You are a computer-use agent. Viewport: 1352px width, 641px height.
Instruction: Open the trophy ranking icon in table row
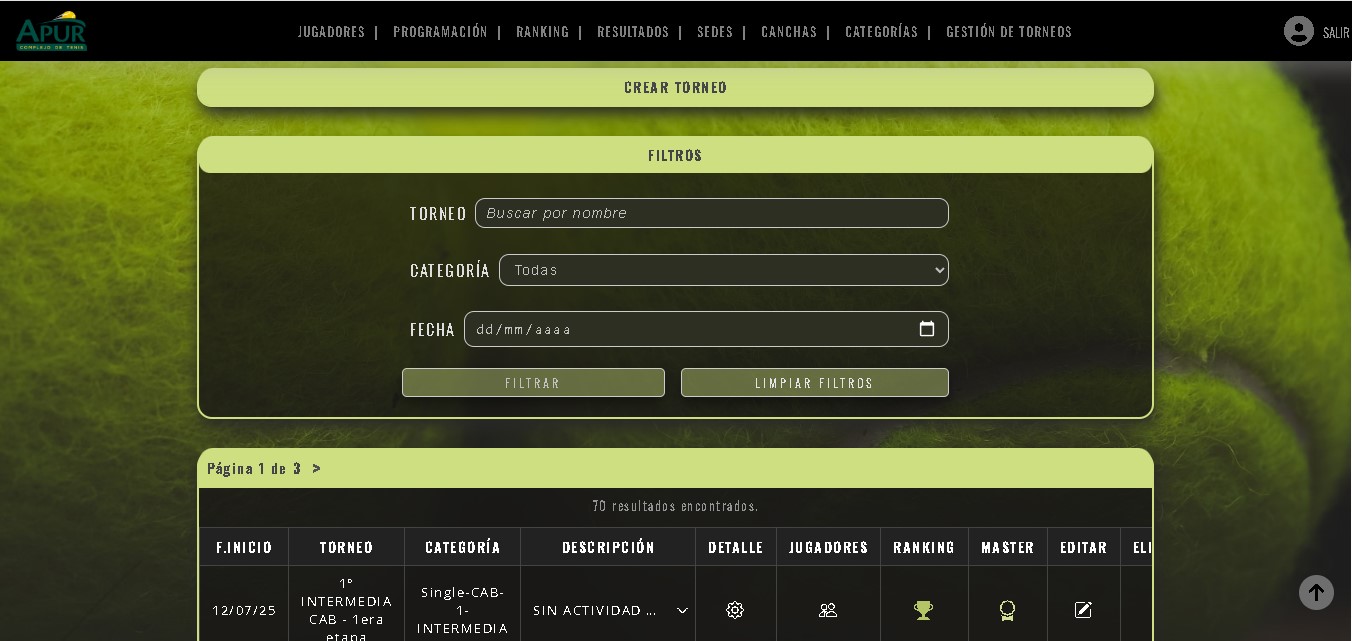(x=923, y=610)
